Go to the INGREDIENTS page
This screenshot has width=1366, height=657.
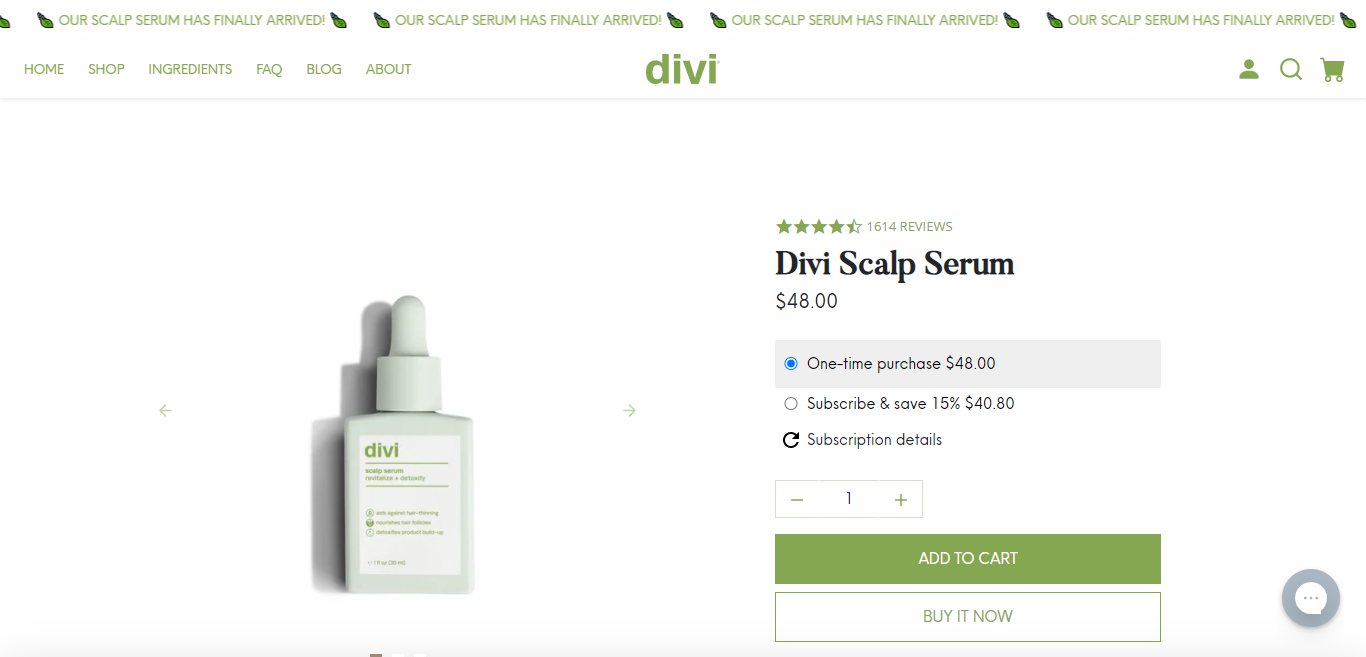click(x=190, y=69)
